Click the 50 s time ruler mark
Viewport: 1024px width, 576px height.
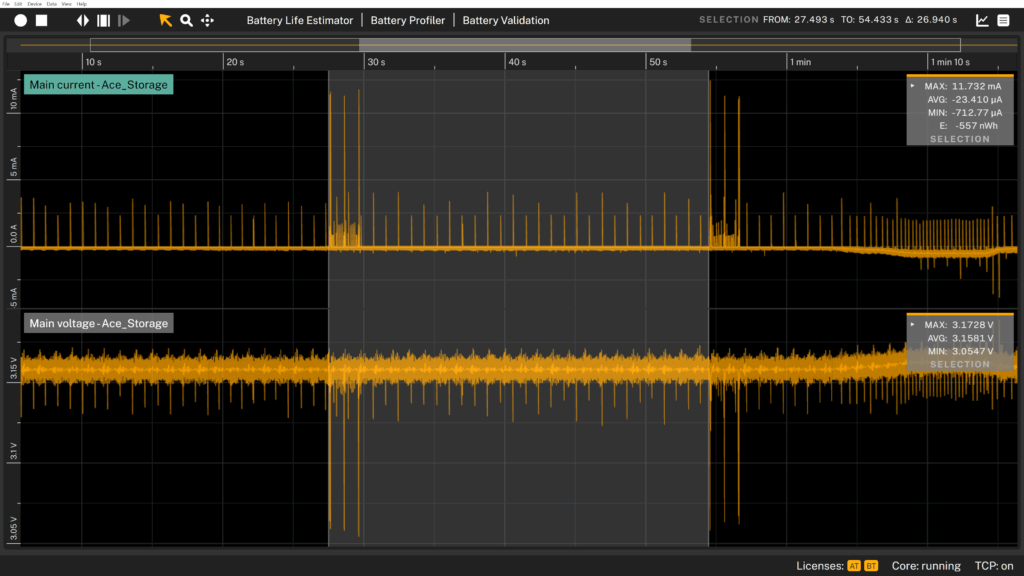[x=658, y=62]
